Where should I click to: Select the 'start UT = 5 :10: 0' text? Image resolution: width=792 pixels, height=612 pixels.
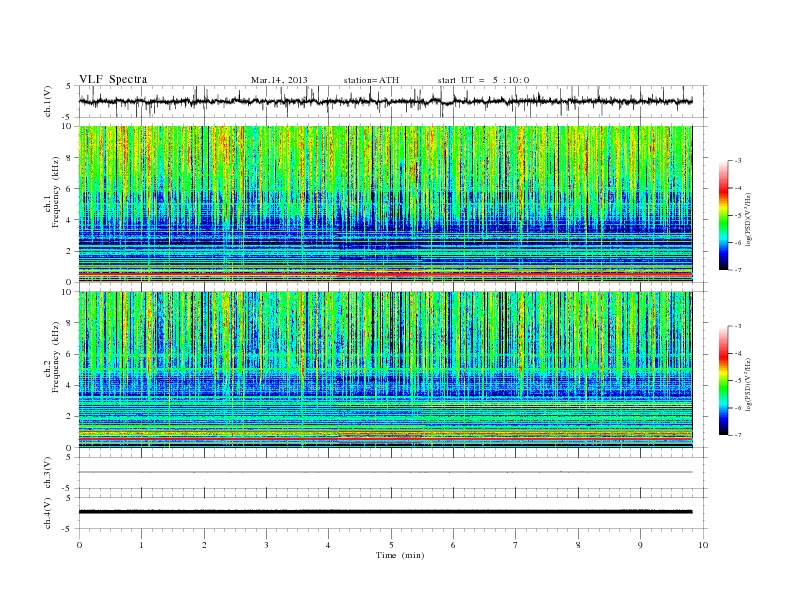coord(483,80)
